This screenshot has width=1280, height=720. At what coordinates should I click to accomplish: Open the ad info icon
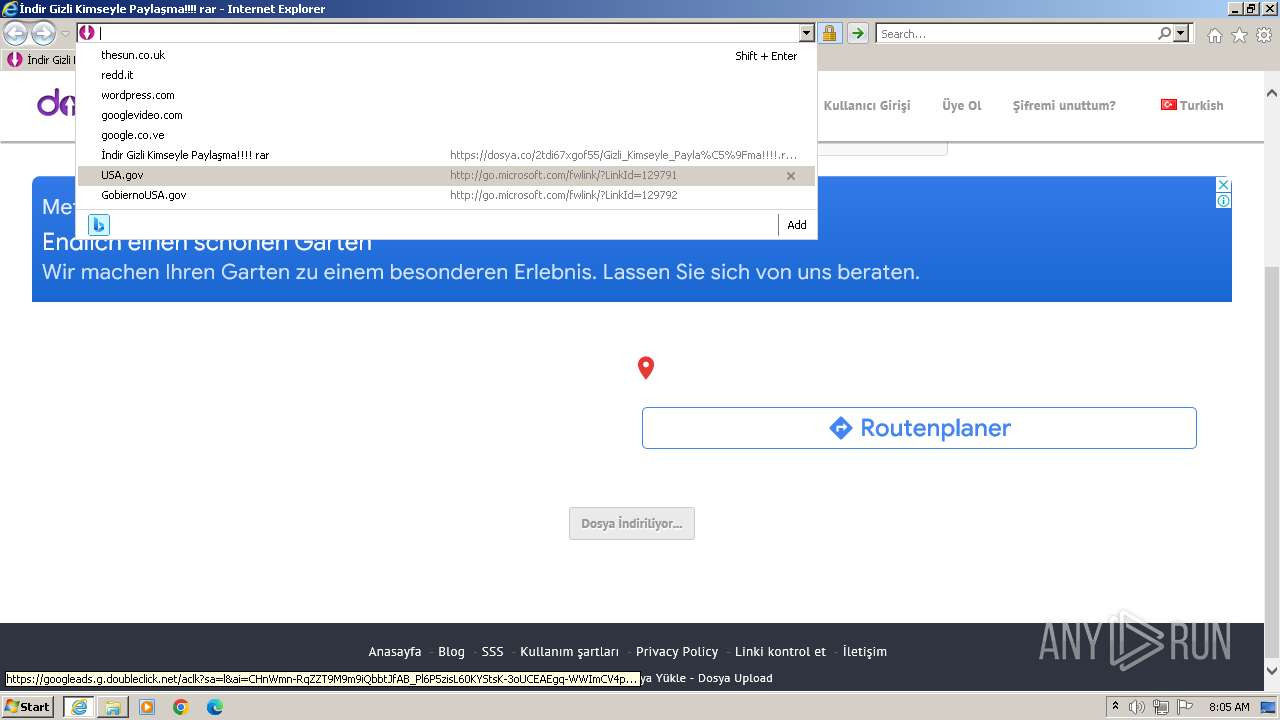click(x=1223, y=200)
